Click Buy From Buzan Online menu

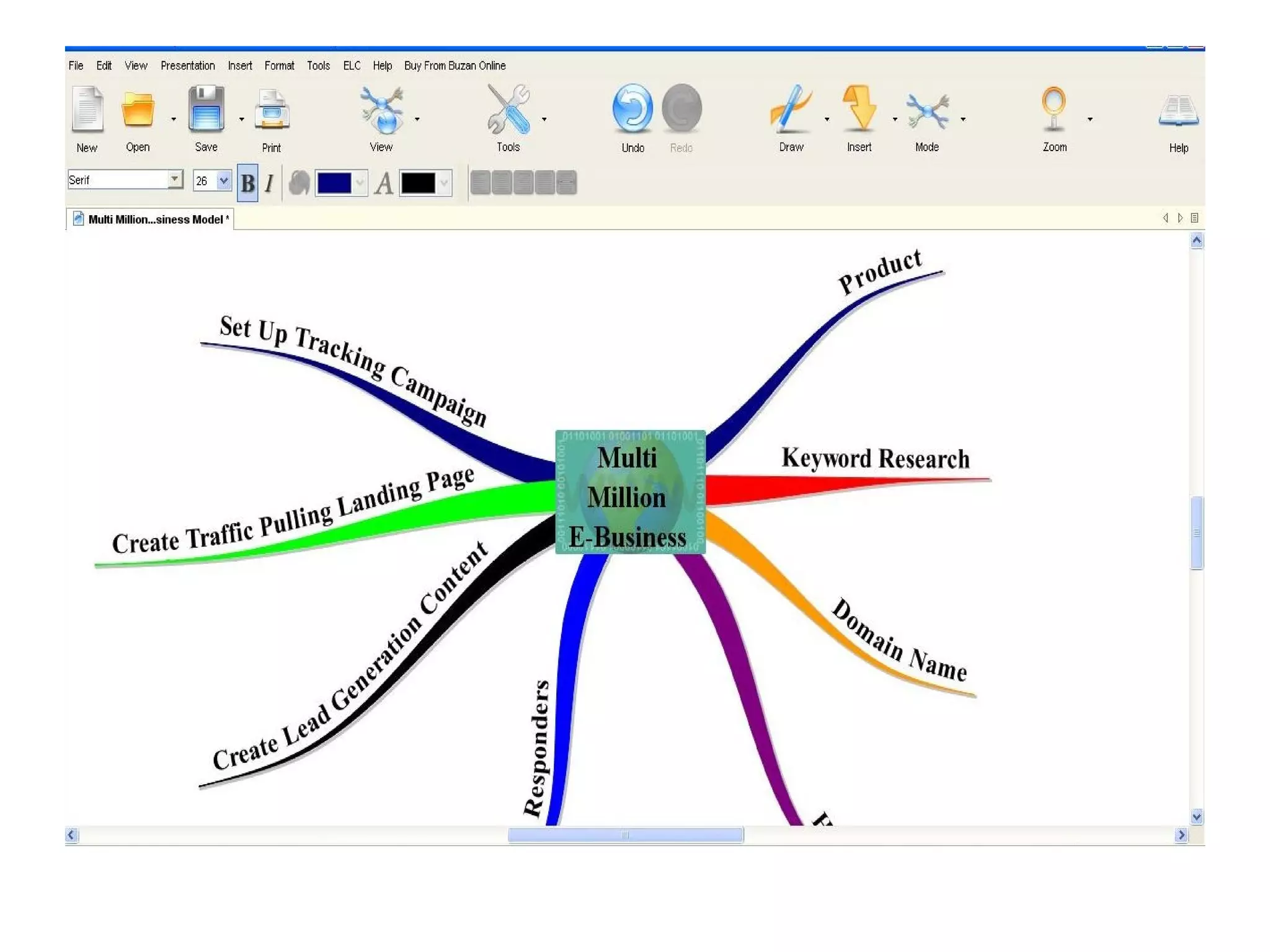pyautogui.click(x=455, y=66)
